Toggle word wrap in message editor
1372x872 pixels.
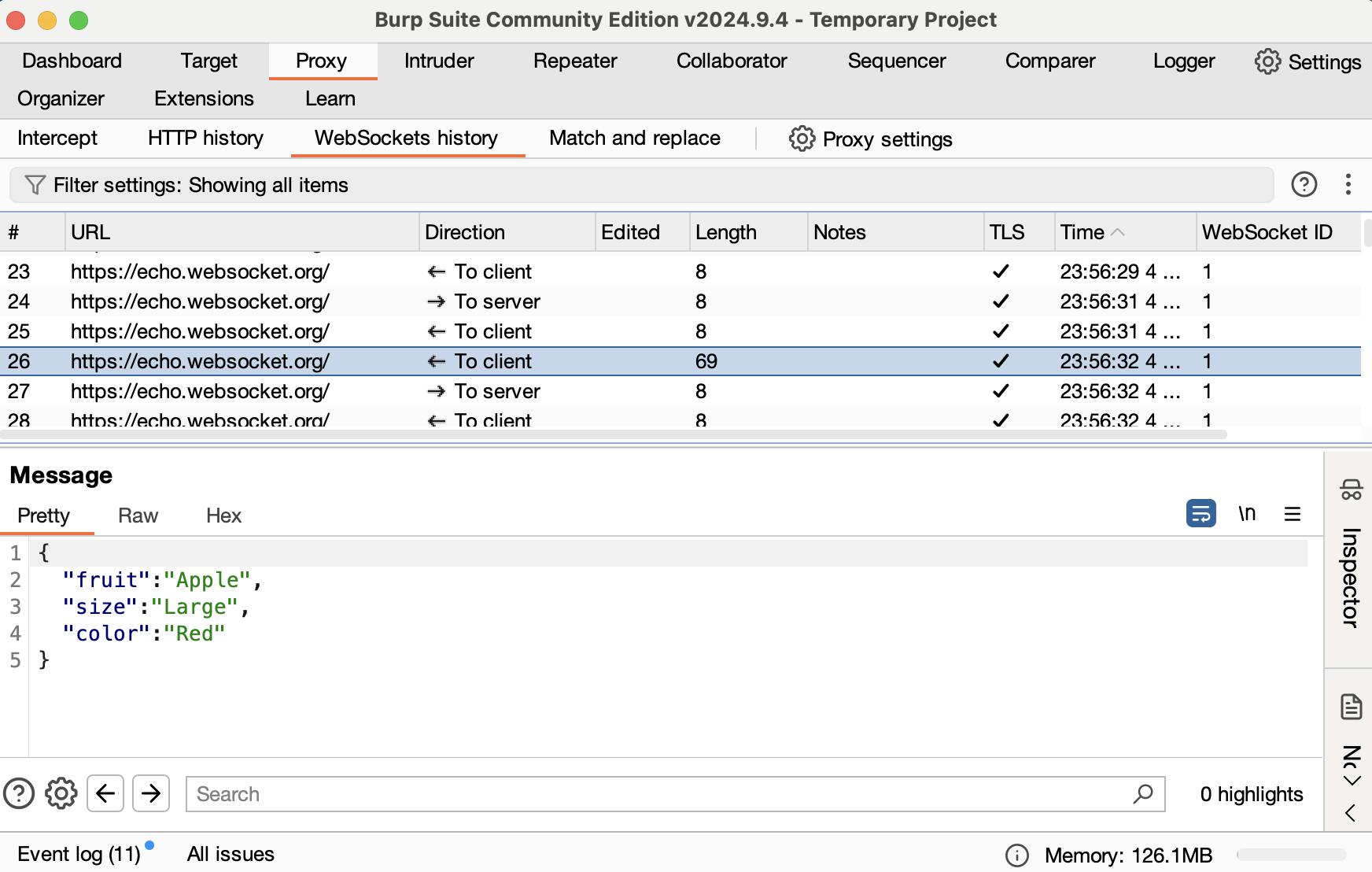click(x=1200, y=514)
